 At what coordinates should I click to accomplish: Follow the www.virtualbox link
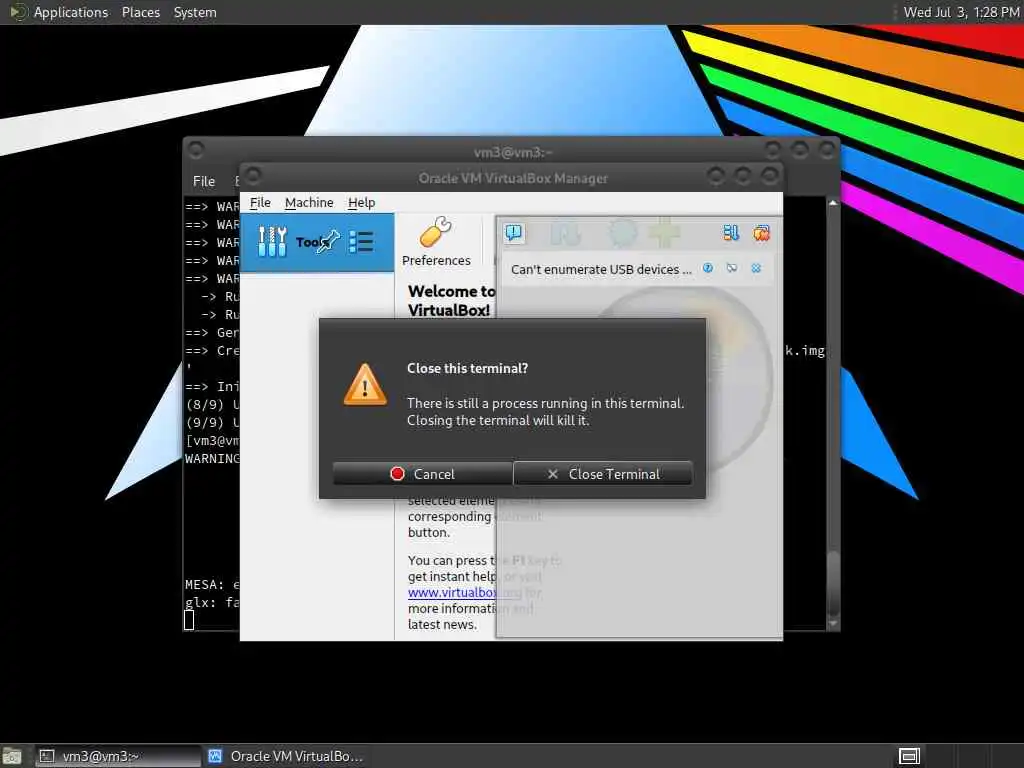point(452,592)
